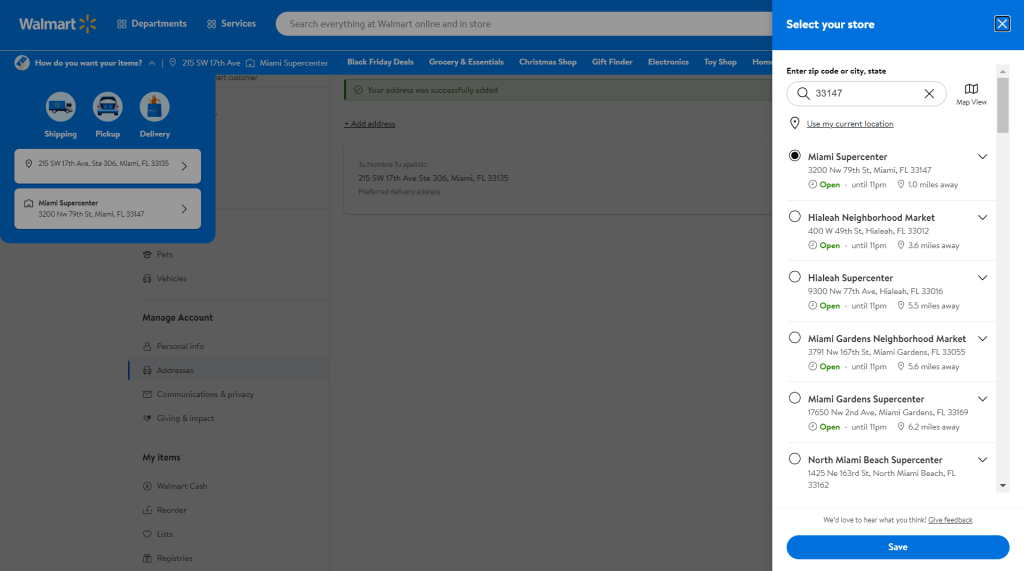
Task: Select Hialeah Supercenter radio button
Action: click(795, 276)
